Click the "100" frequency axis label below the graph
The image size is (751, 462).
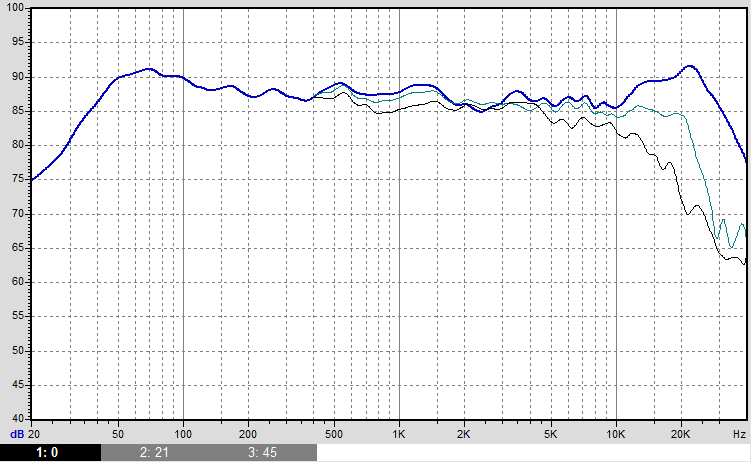pyautogui.click(x=182, y=435)
